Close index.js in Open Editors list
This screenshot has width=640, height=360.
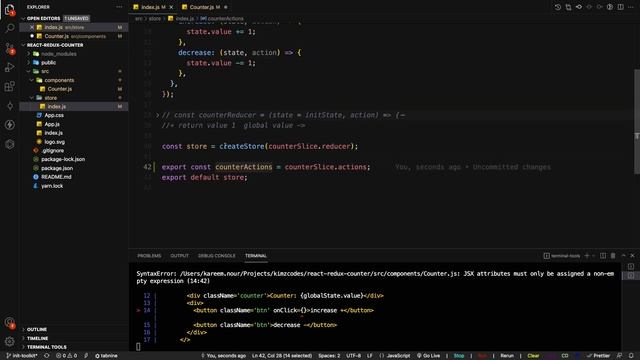pyautogui.click(x=32, y=27)
